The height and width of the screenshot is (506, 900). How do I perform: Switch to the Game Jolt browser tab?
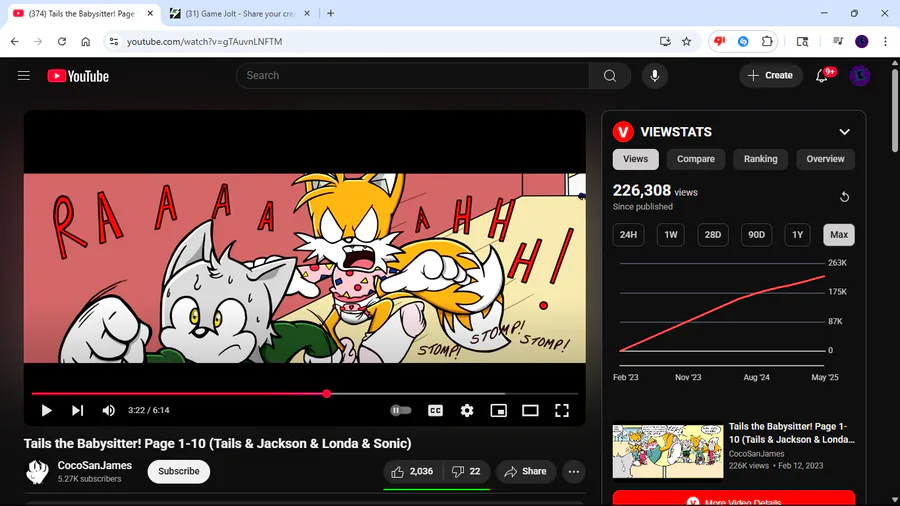239,13
